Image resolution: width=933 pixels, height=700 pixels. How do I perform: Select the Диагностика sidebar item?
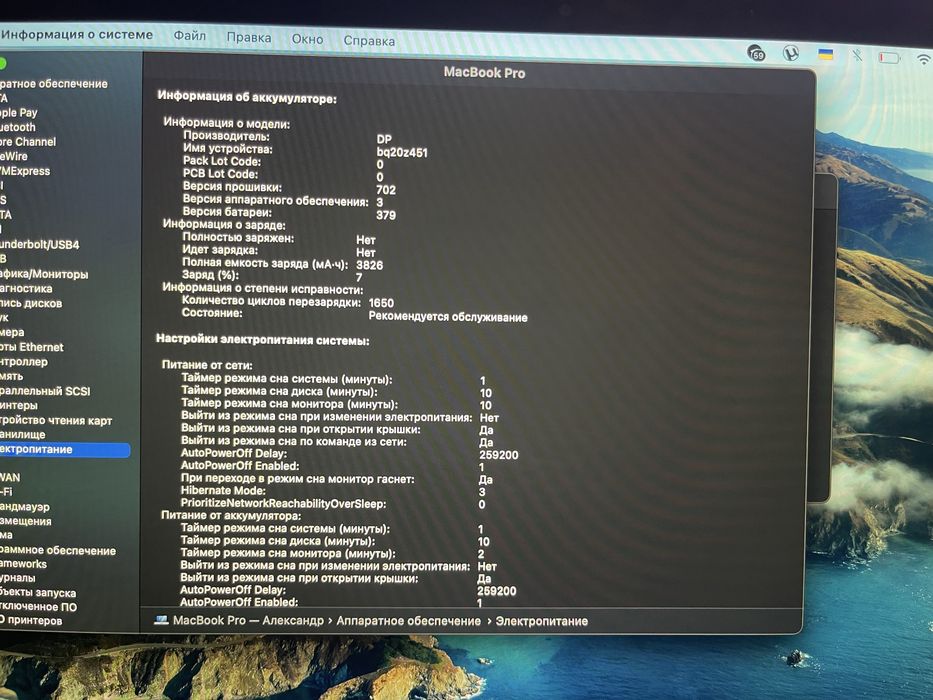point(26,289)
